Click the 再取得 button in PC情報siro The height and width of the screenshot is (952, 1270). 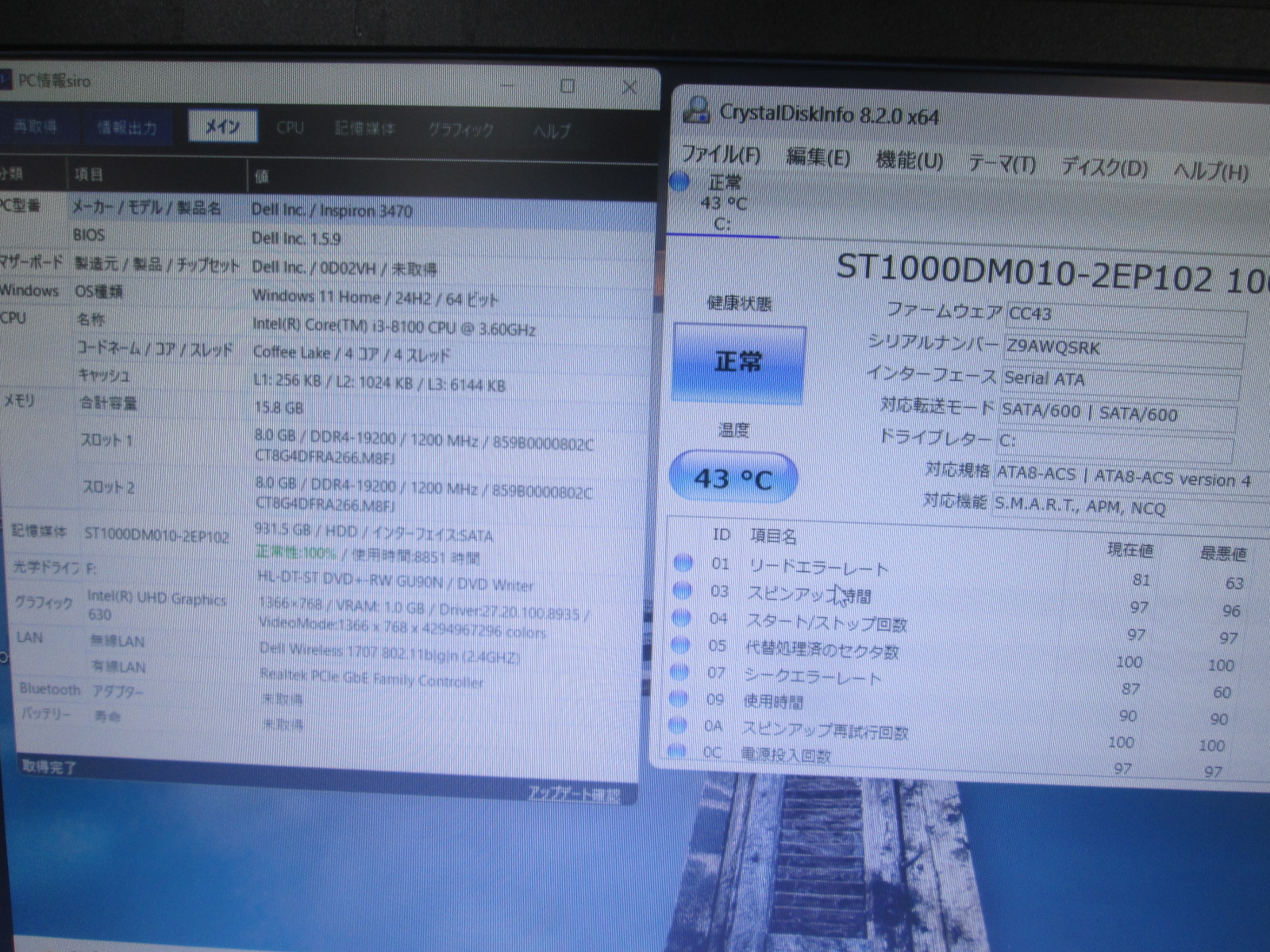[x=36, y=126]
